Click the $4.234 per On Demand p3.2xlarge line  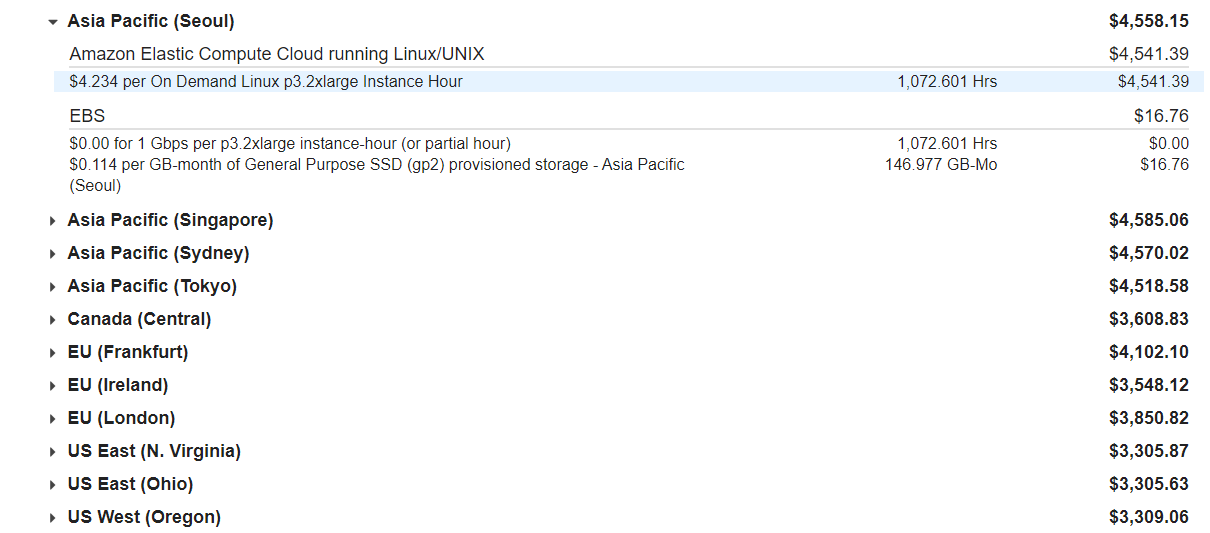pos(266,82)
